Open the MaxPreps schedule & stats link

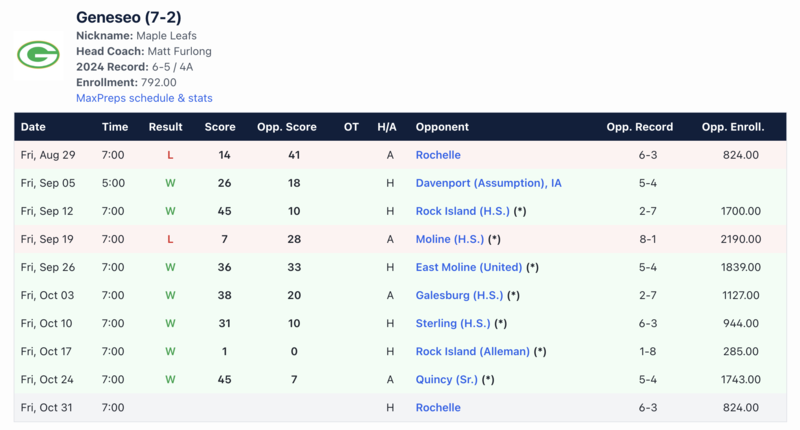click(144, 98)
